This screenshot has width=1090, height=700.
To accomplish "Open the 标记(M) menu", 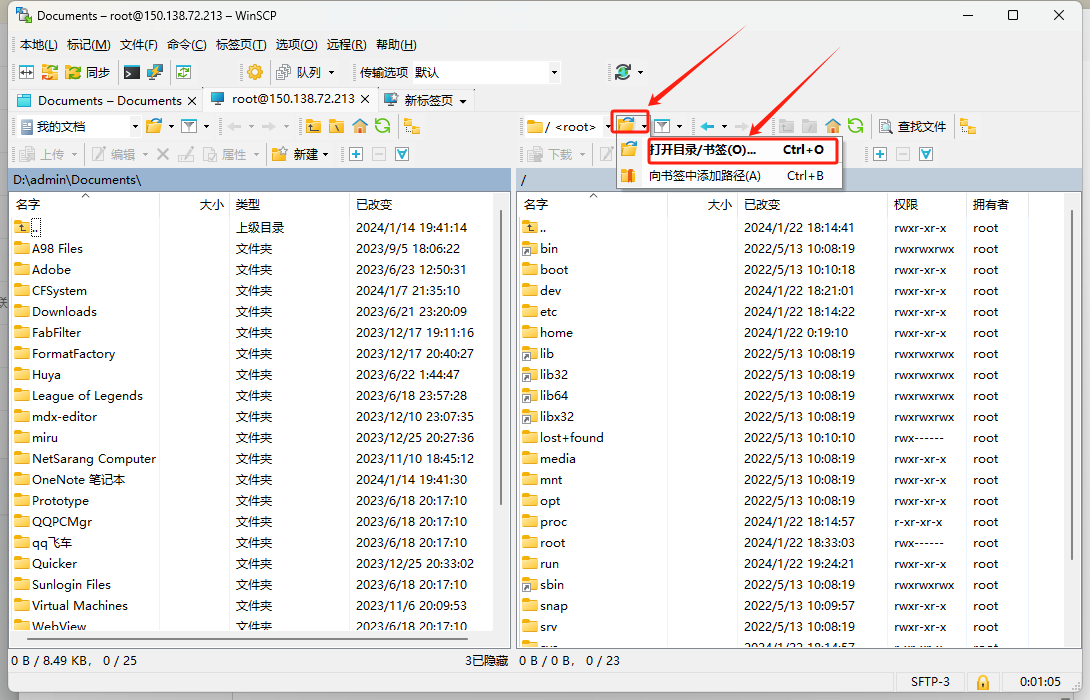I will click(88, 44).
